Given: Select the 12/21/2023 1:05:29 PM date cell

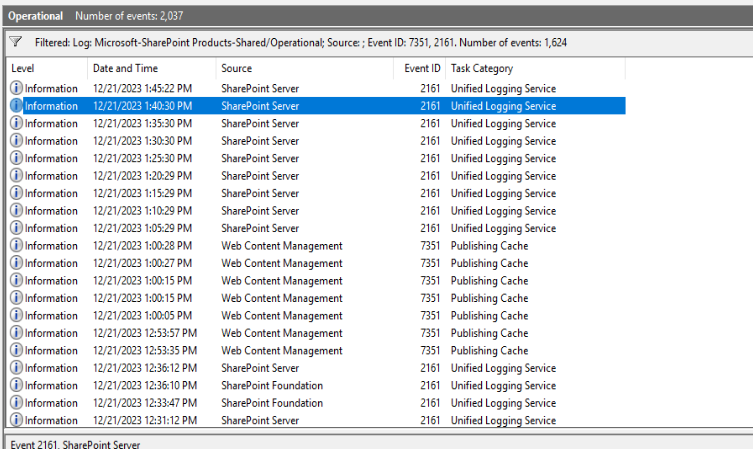Looking at the screenshot, I should (x=142, y=228).
